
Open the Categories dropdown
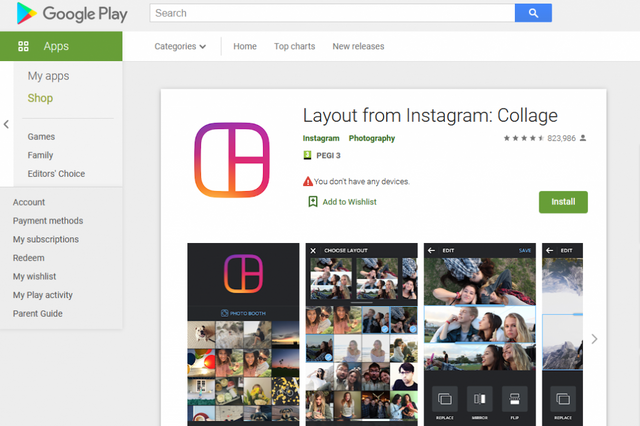click(180, 47)
